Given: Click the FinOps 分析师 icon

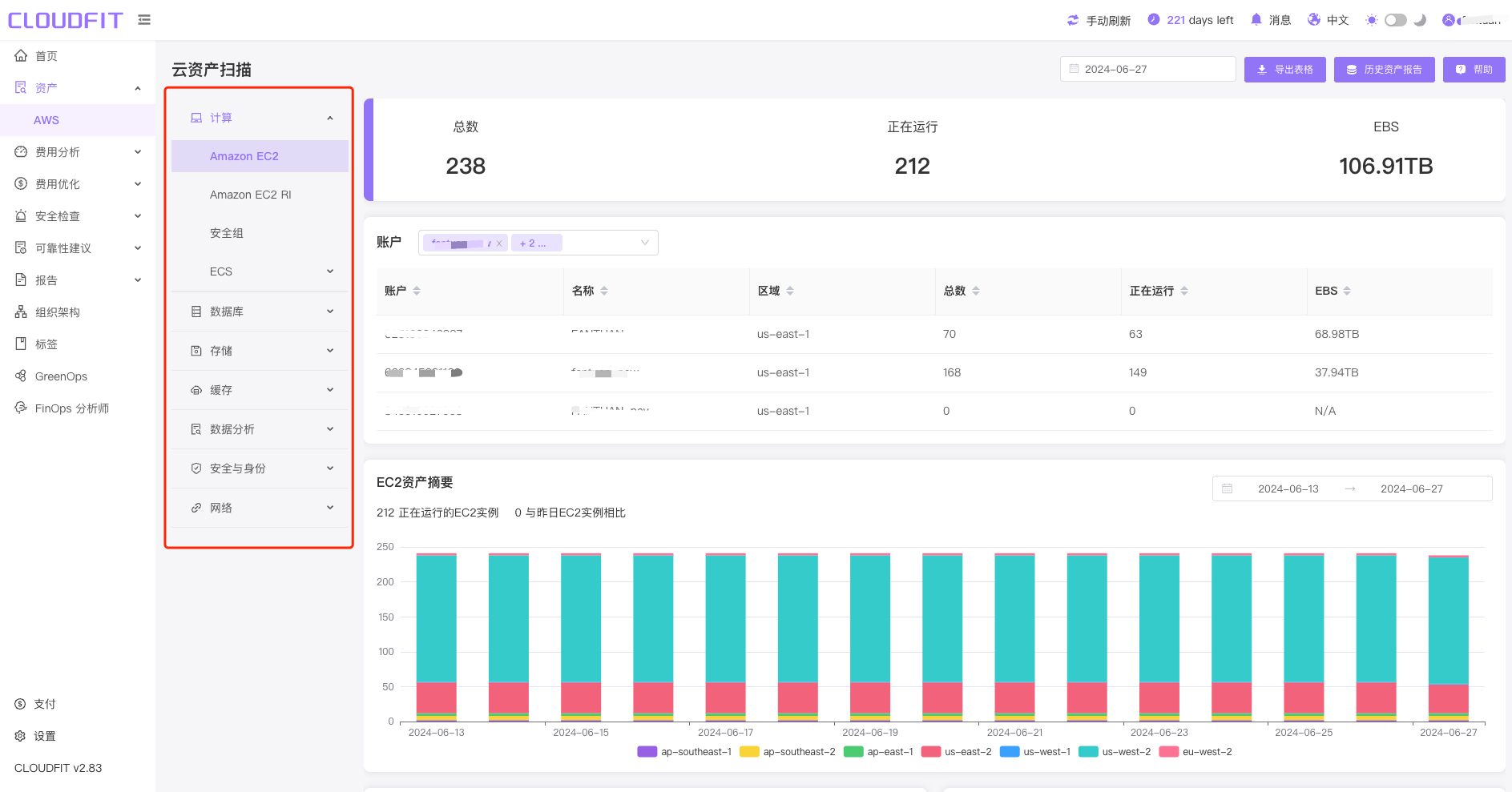Looking at the screenshot, I should pos(21,408).
